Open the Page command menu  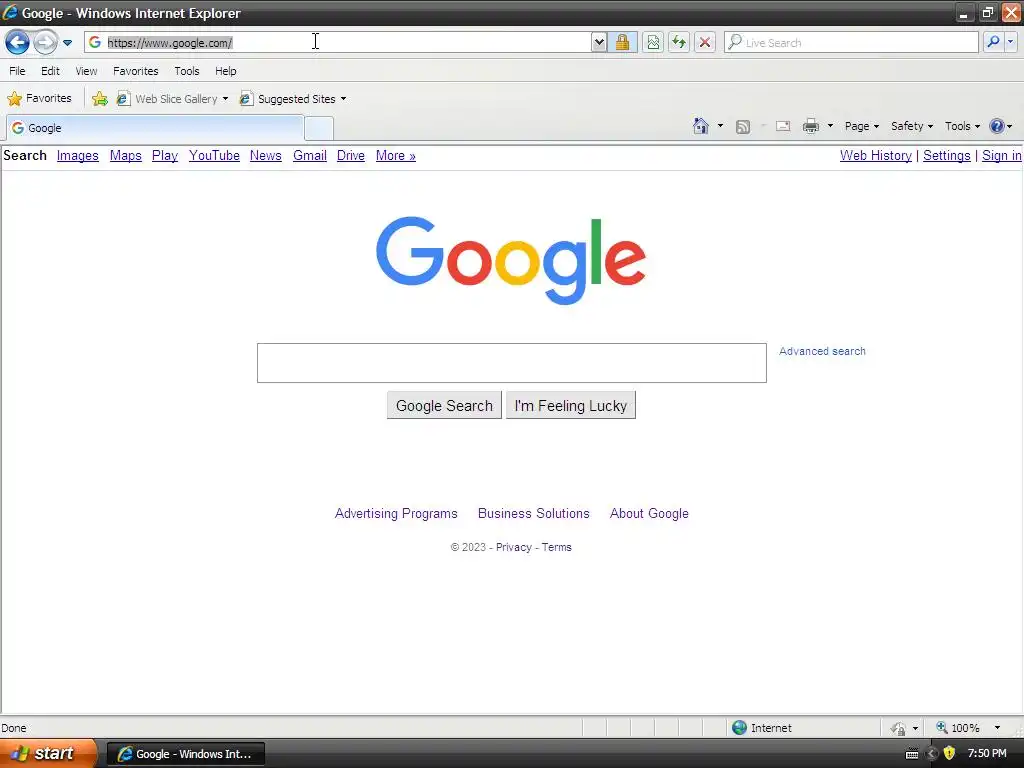861,126
